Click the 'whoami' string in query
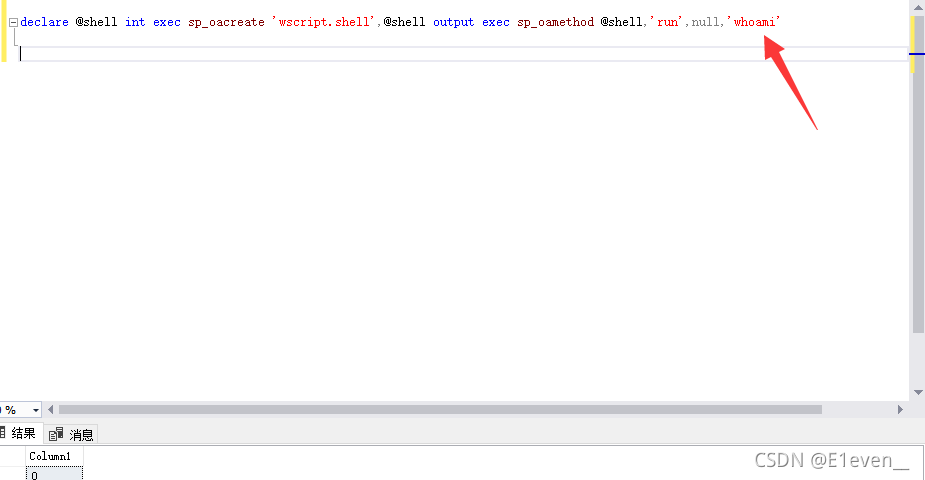Screen dimensions: 925x480 coord(756,22)
